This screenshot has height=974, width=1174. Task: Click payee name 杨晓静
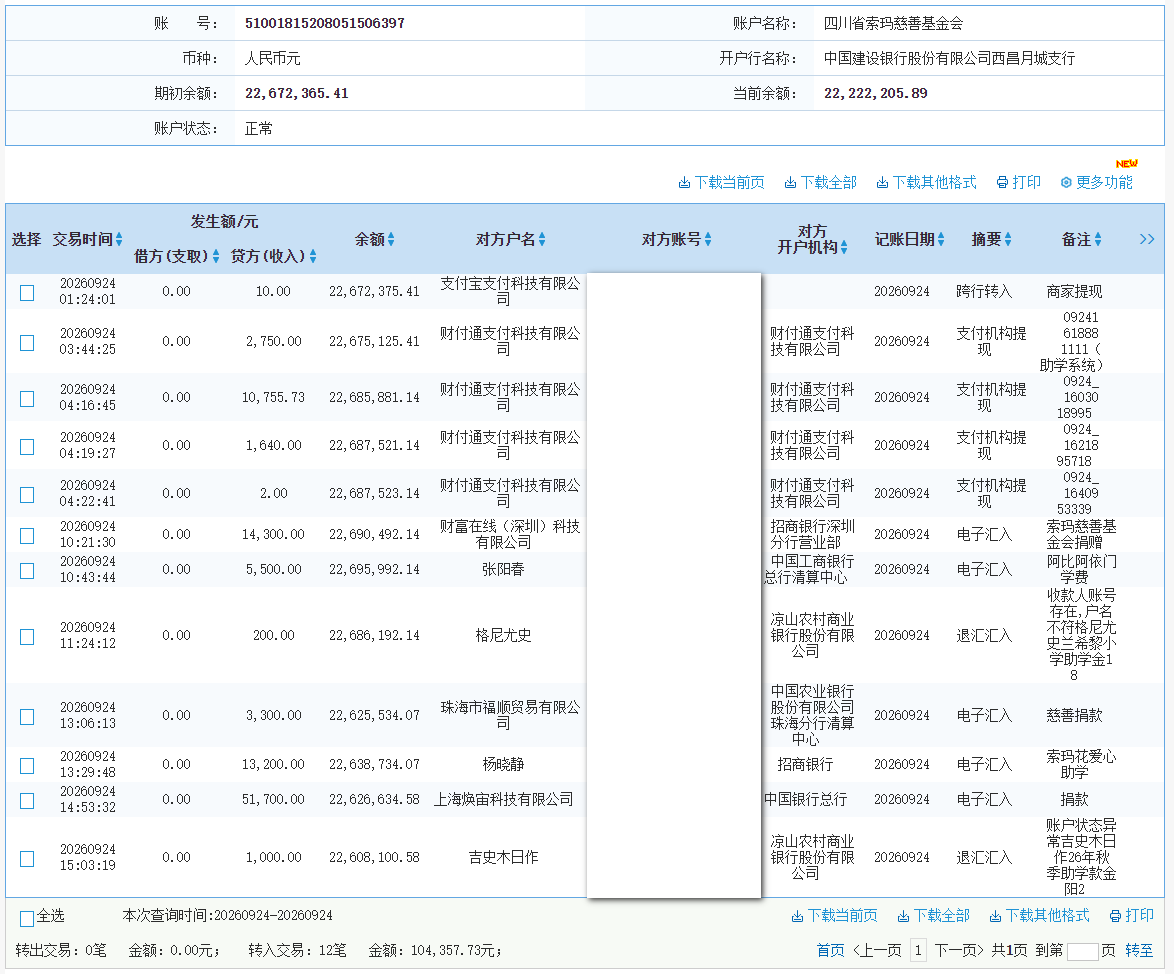[503, 764]
